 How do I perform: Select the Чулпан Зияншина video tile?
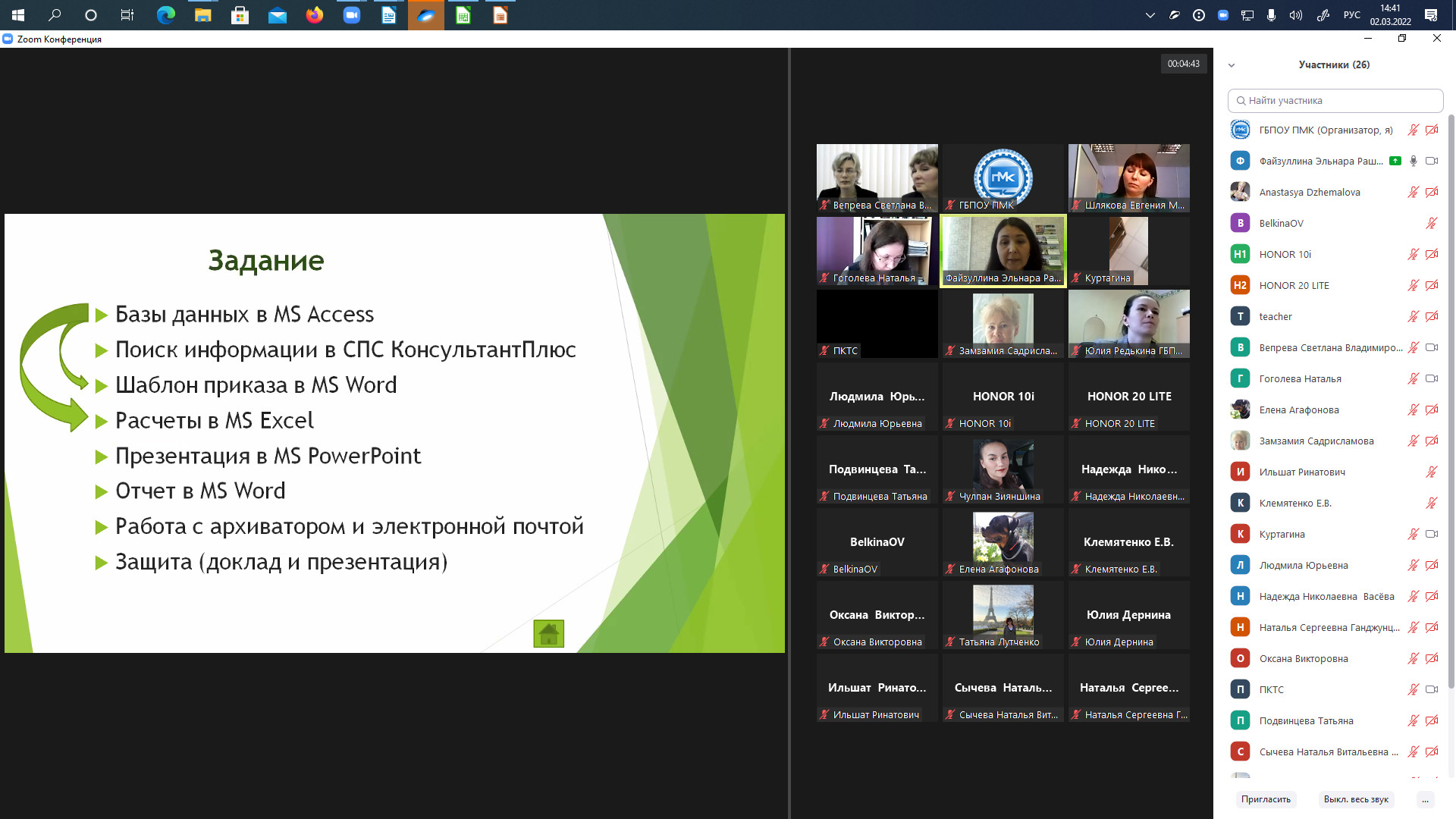1003,469
